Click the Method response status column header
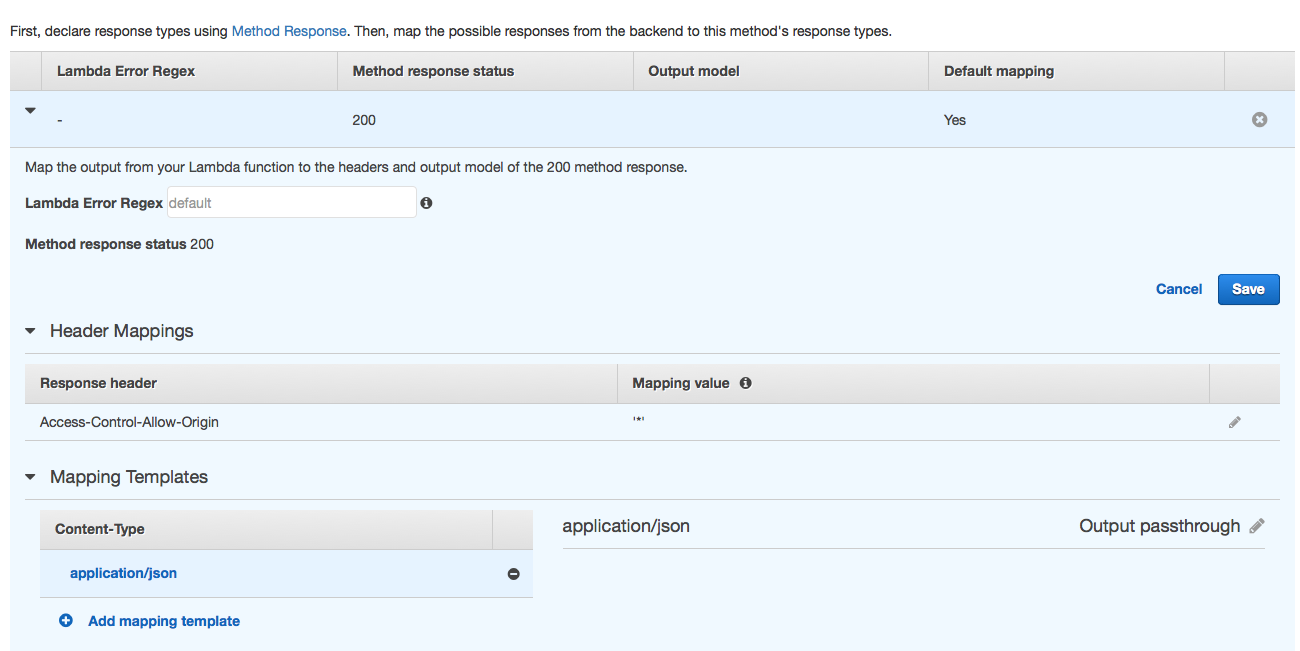The height and width of the screenshot is (651, 1300). tap(433, 71)
